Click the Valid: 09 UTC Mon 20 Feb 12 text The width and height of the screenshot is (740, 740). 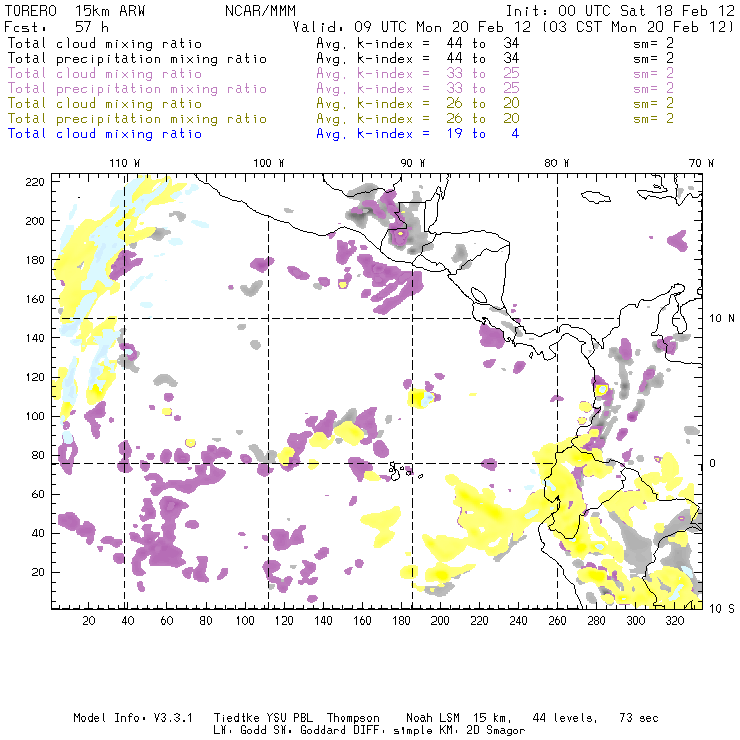[412, 27]
